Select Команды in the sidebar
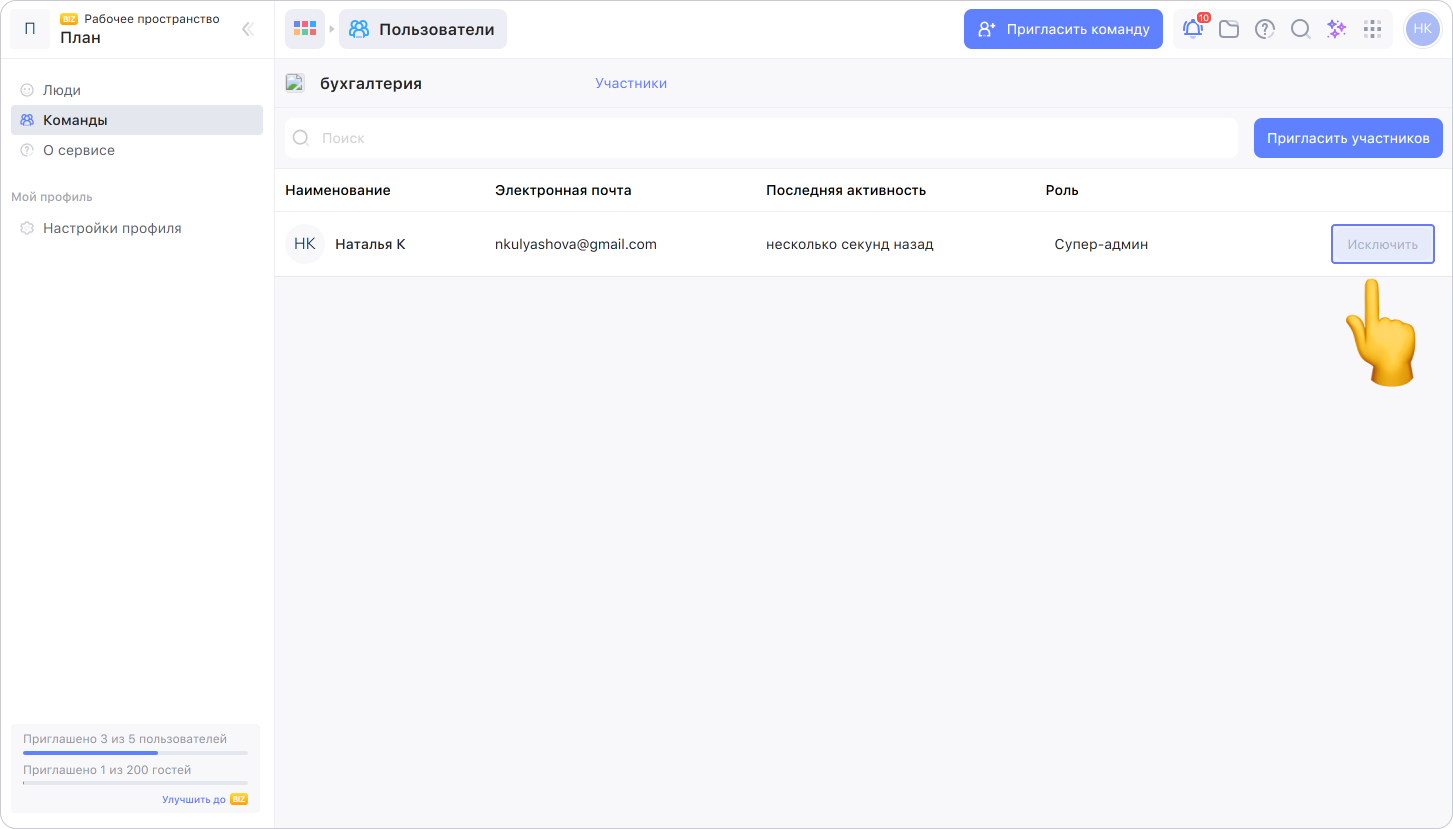 (75, 120)
